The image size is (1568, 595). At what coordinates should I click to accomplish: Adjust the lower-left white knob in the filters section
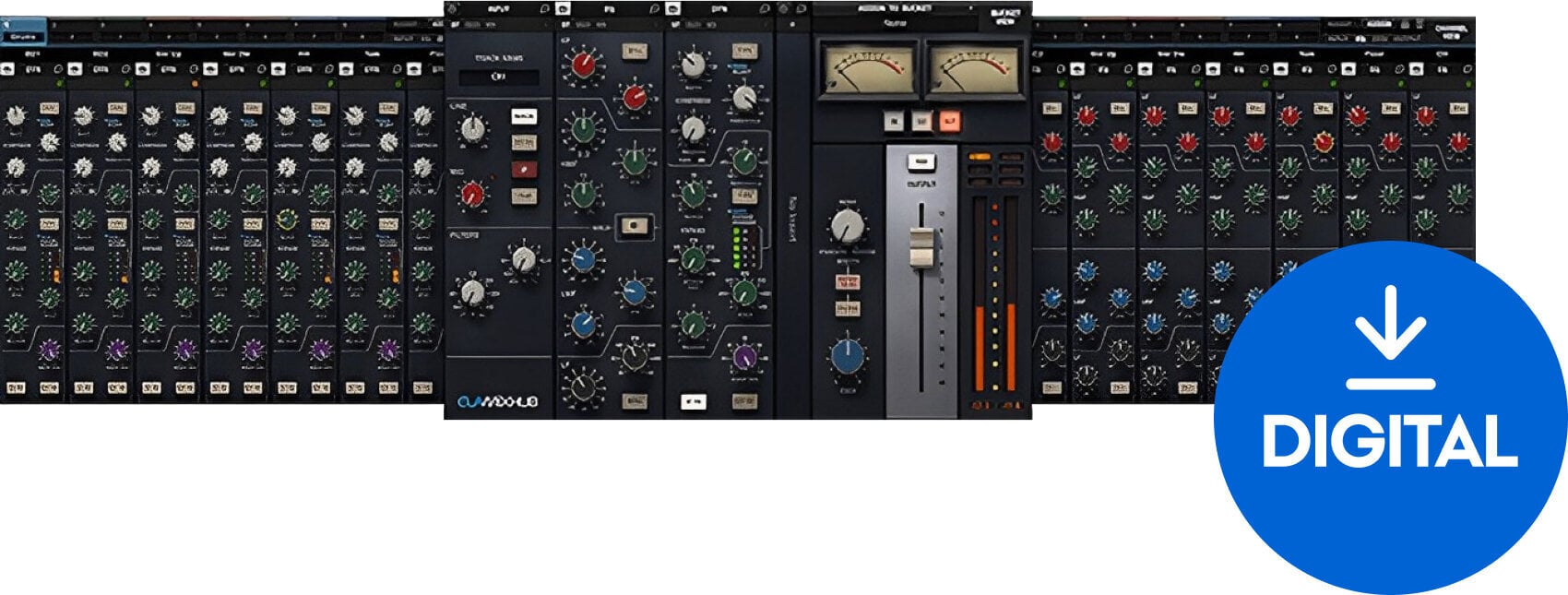click(x=472, y=292)
